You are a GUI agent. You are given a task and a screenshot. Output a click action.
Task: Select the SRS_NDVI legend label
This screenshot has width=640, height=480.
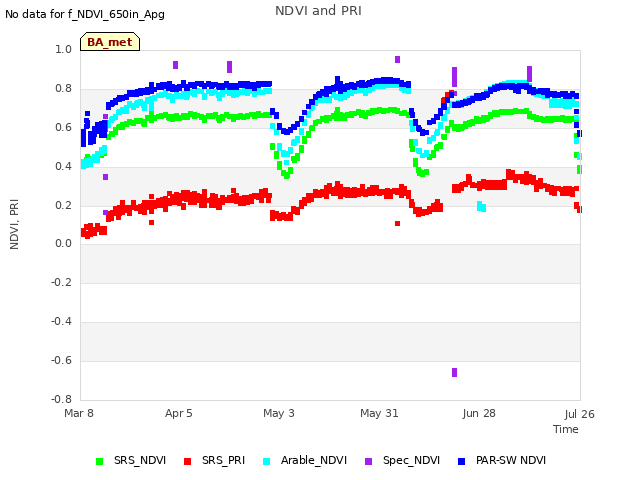(140, 460)
